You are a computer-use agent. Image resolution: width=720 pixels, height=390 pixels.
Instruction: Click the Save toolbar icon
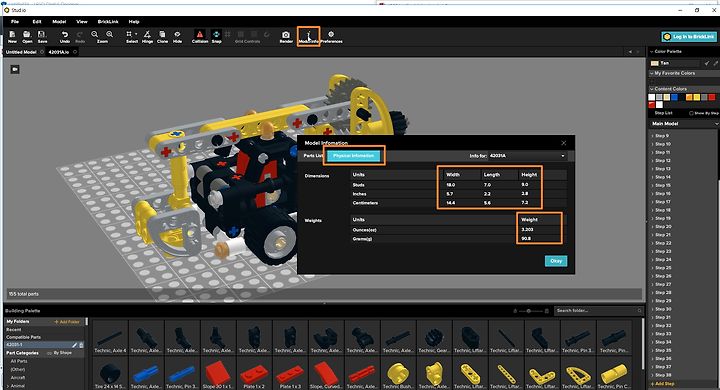[42, 37]
